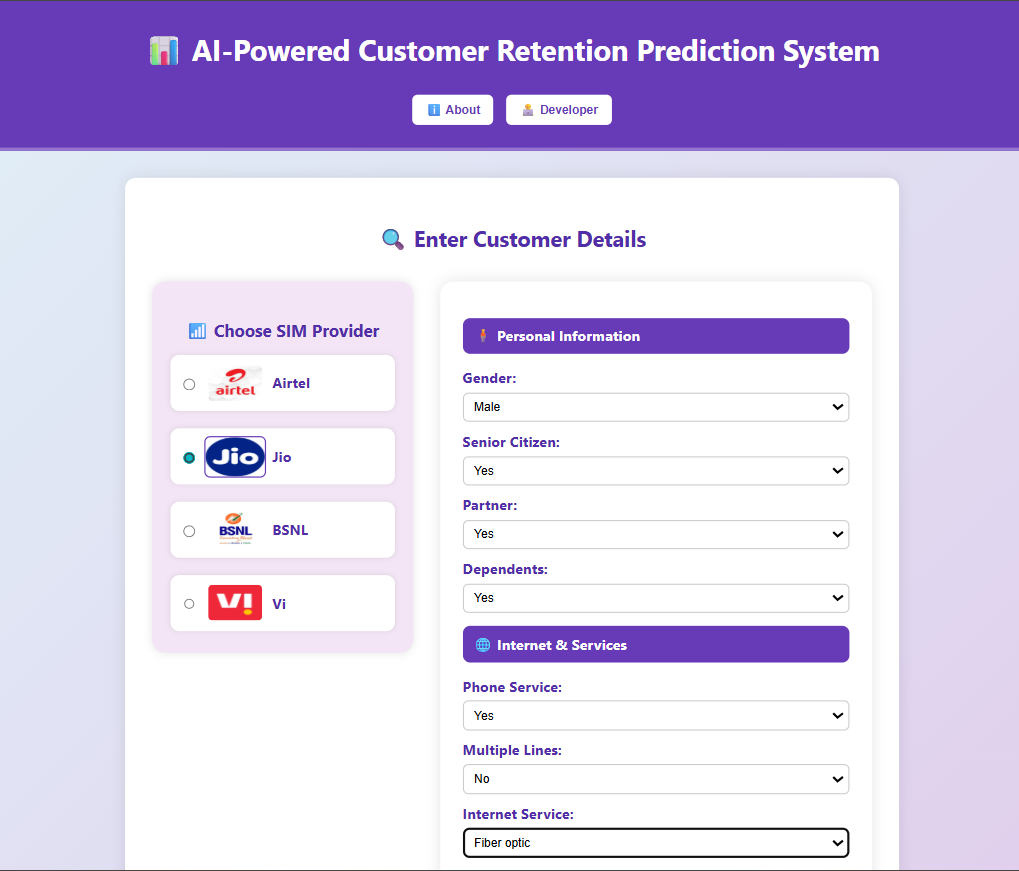Select the BSNL radio button
Image resolution: width=1019 pixels, height=871 pixels.
pos(189,531)
